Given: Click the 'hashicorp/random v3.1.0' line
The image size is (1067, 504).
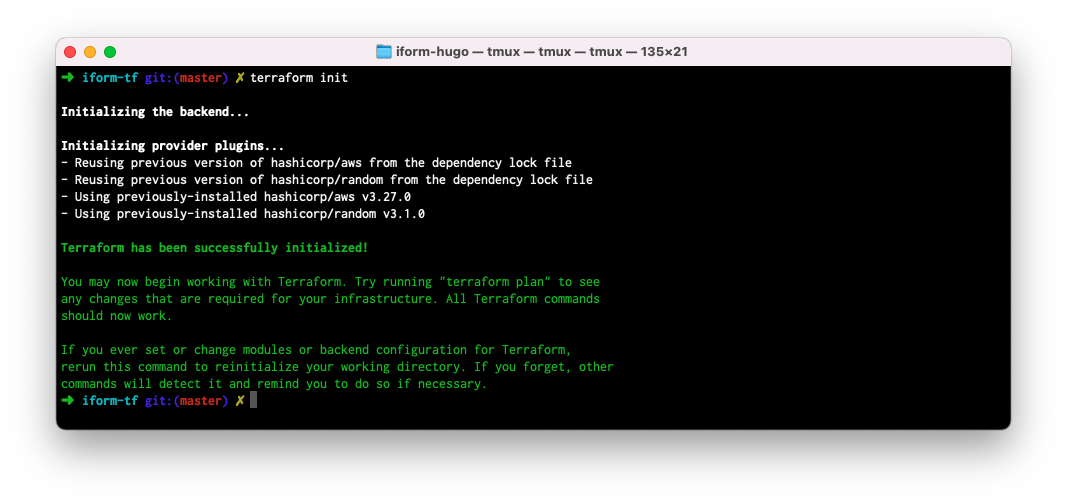Looking at the screenshot, I should pos(243,214).
